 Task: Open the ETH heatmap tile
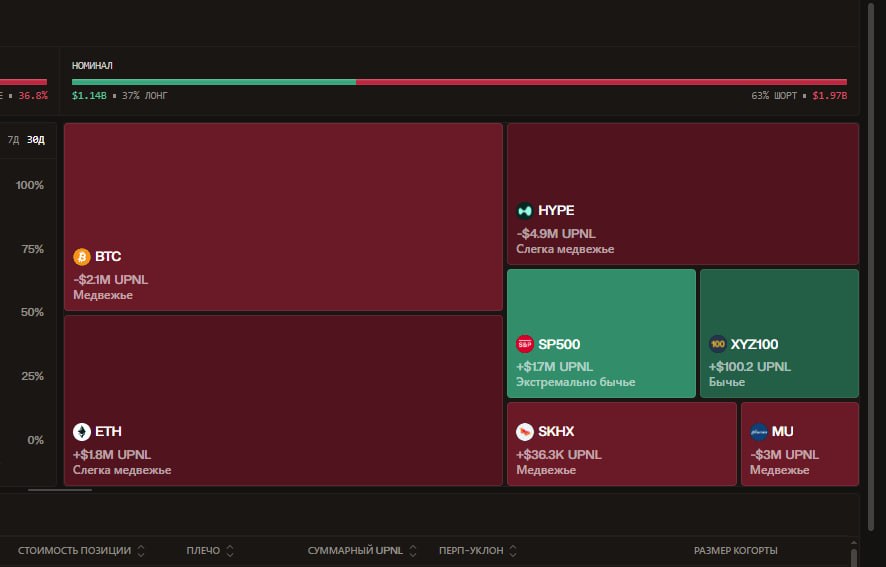click(x=283, y=400)
